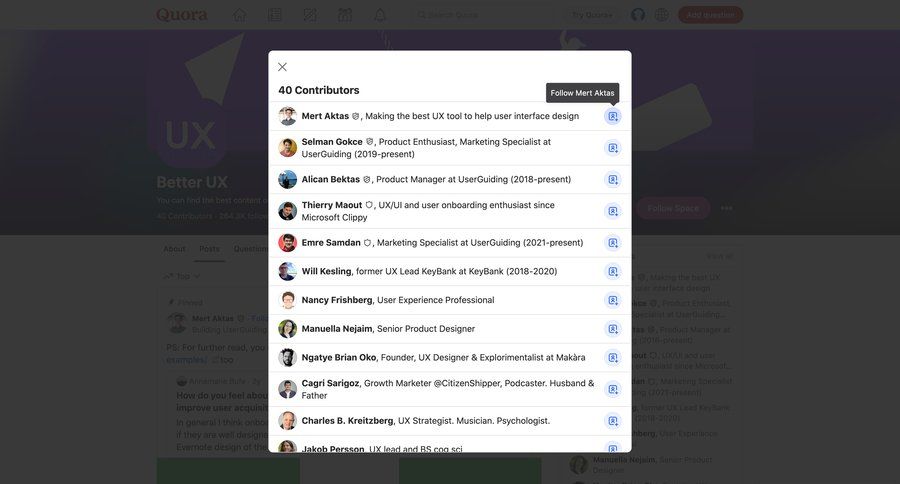Open Quora home icon
900x484 pixels.
pos(239,15)
